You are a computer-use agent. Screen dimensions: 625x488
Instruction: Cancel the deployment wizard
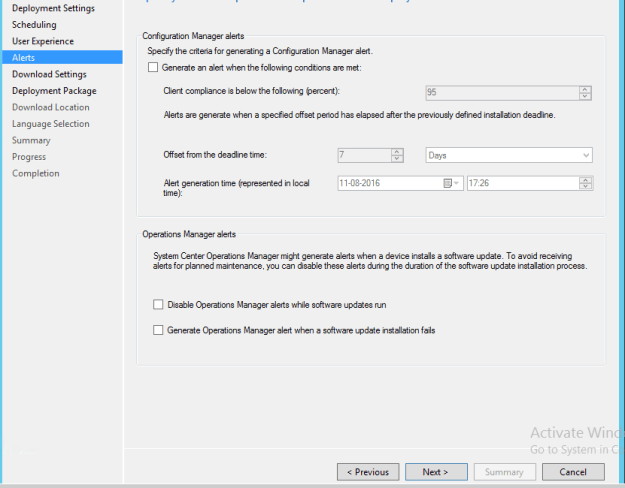click(x=573, y=472)
